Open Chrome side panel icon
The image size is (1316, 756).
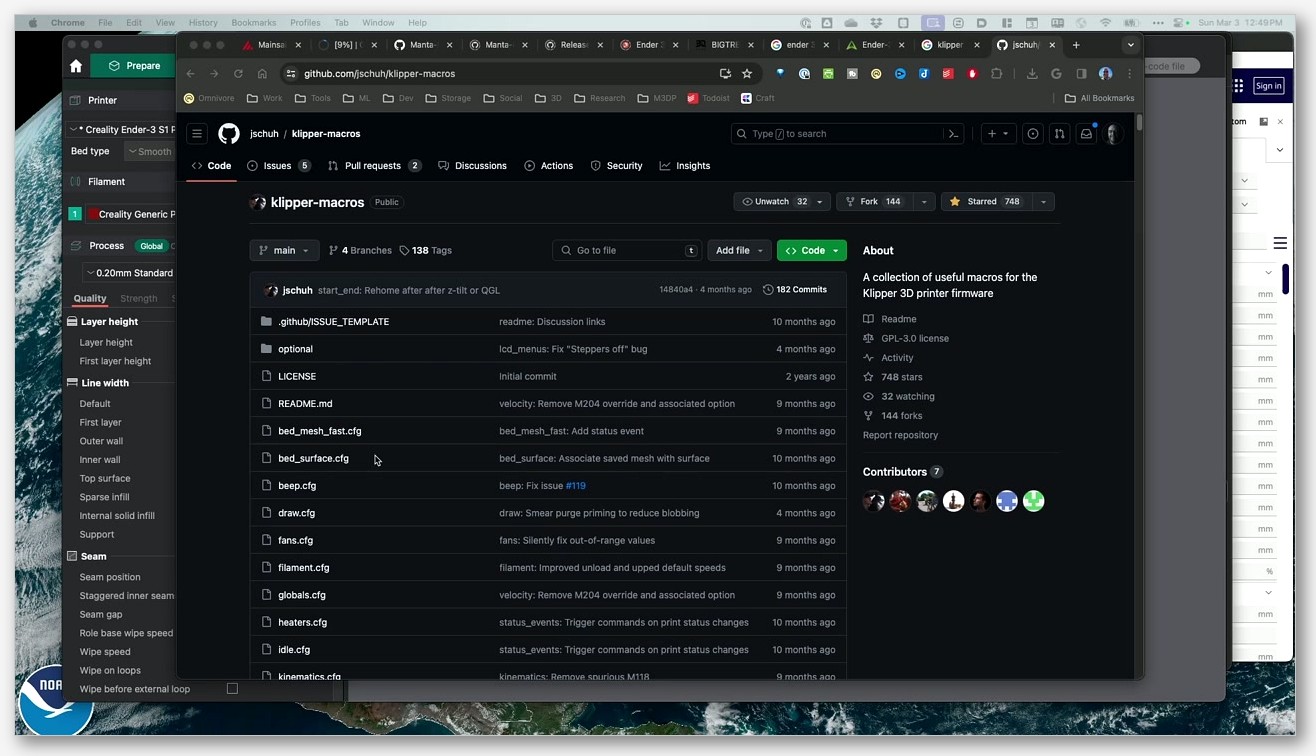(1081, 73)
